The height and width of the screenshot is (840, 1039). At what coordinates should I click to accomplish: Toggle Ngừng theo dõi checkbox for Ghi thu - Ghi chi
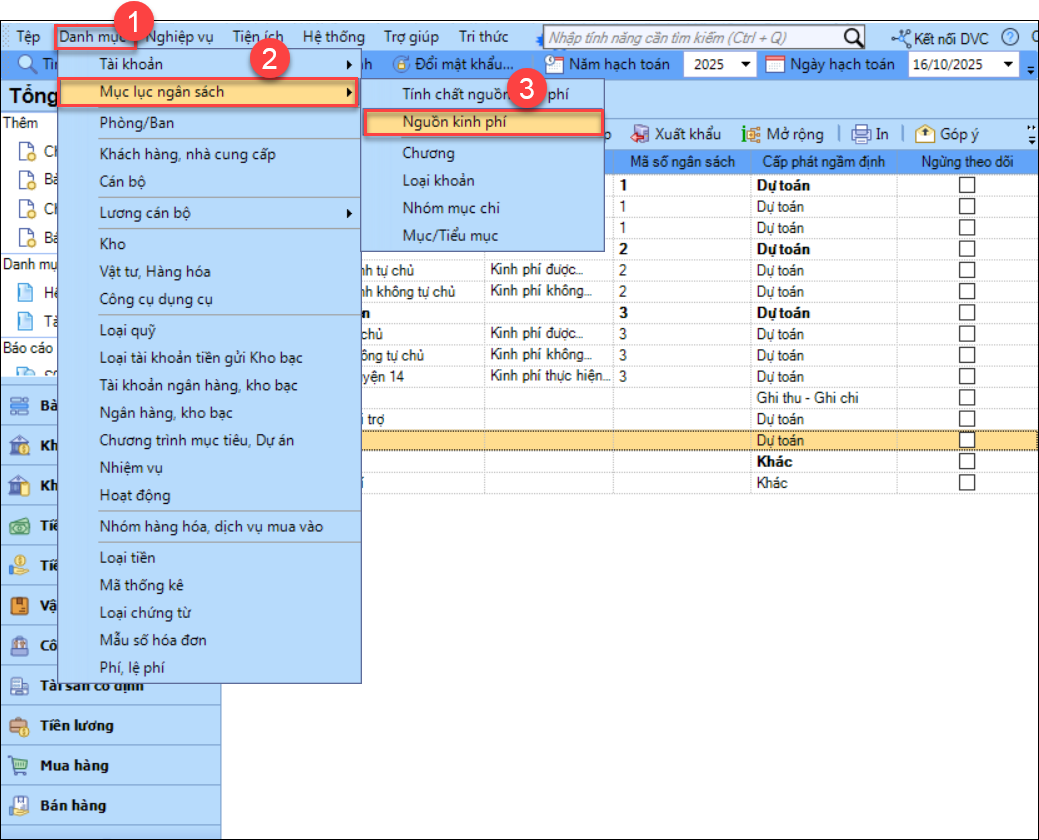tap(967, 398)
